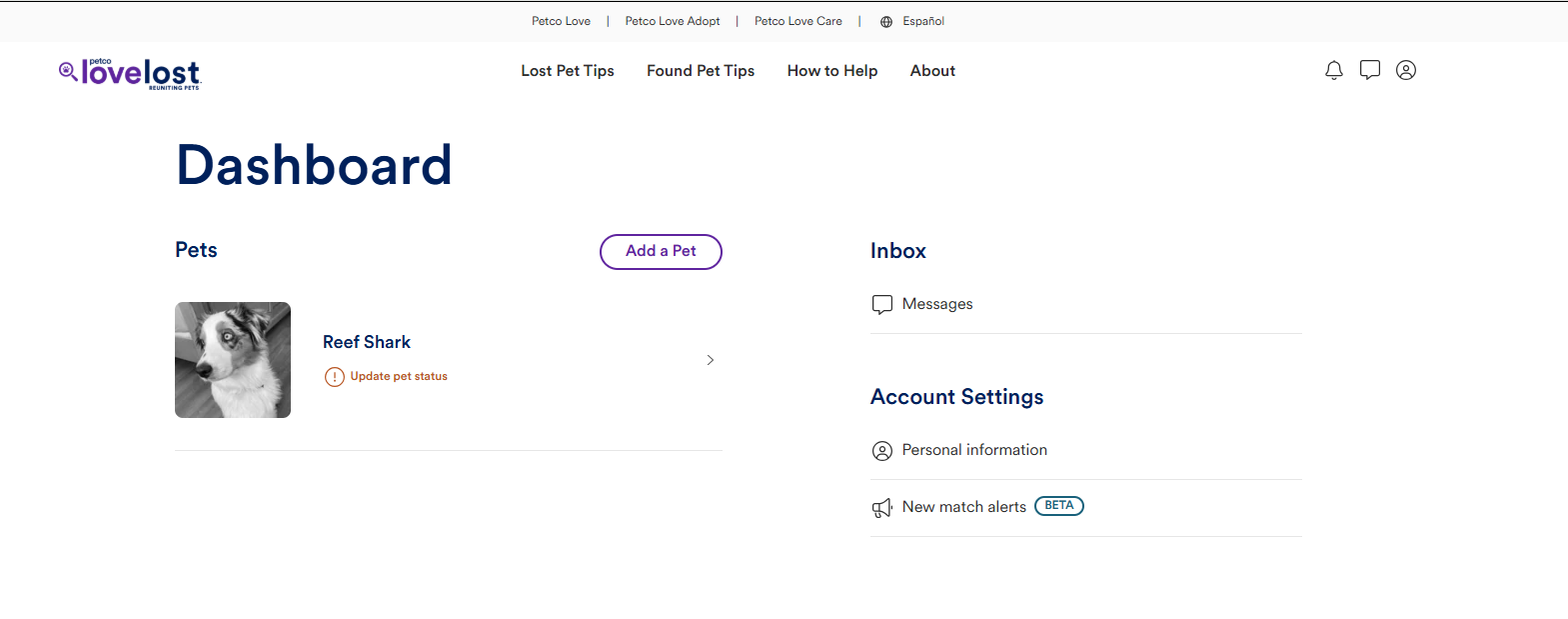The height and width of the screenshot is (619, 1568).
Task: Switch language to Español
Action: (922, 21)
